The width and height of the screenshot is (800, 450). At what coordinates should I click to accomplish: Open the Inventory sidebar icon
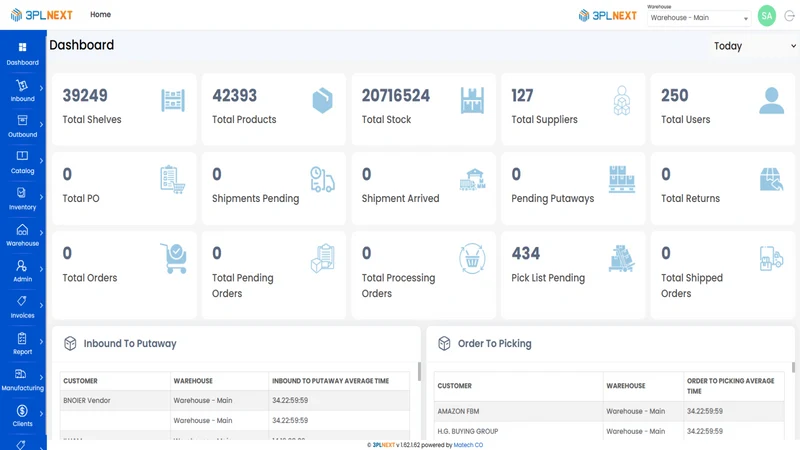tap(21, 193)
